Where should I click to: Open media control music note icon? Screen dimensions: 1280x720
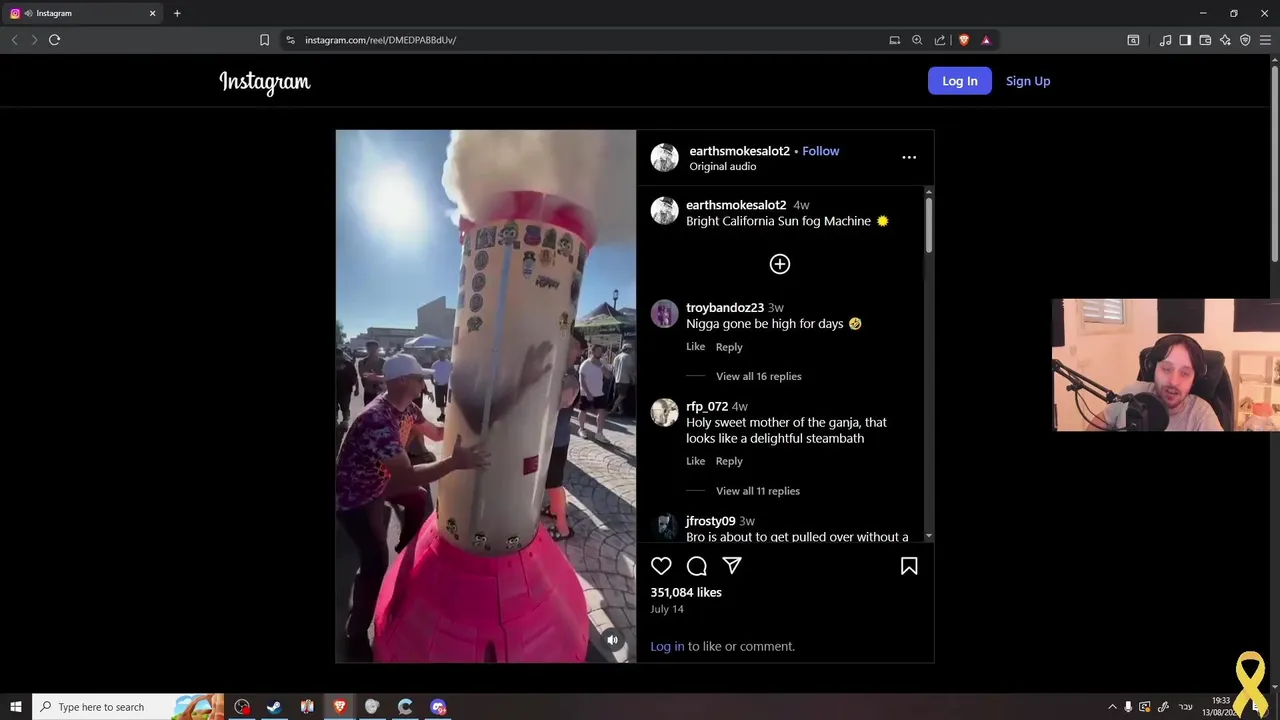tap(1165, 40)
